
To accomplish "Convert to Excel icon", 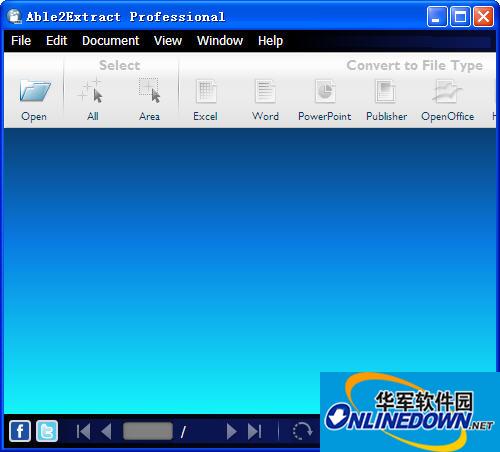I will tap(206, 91).
